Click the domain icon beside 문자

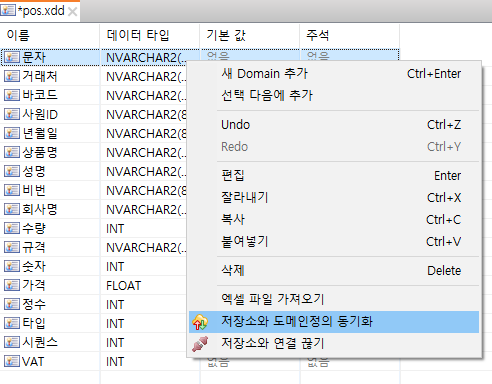coord(12,57)
